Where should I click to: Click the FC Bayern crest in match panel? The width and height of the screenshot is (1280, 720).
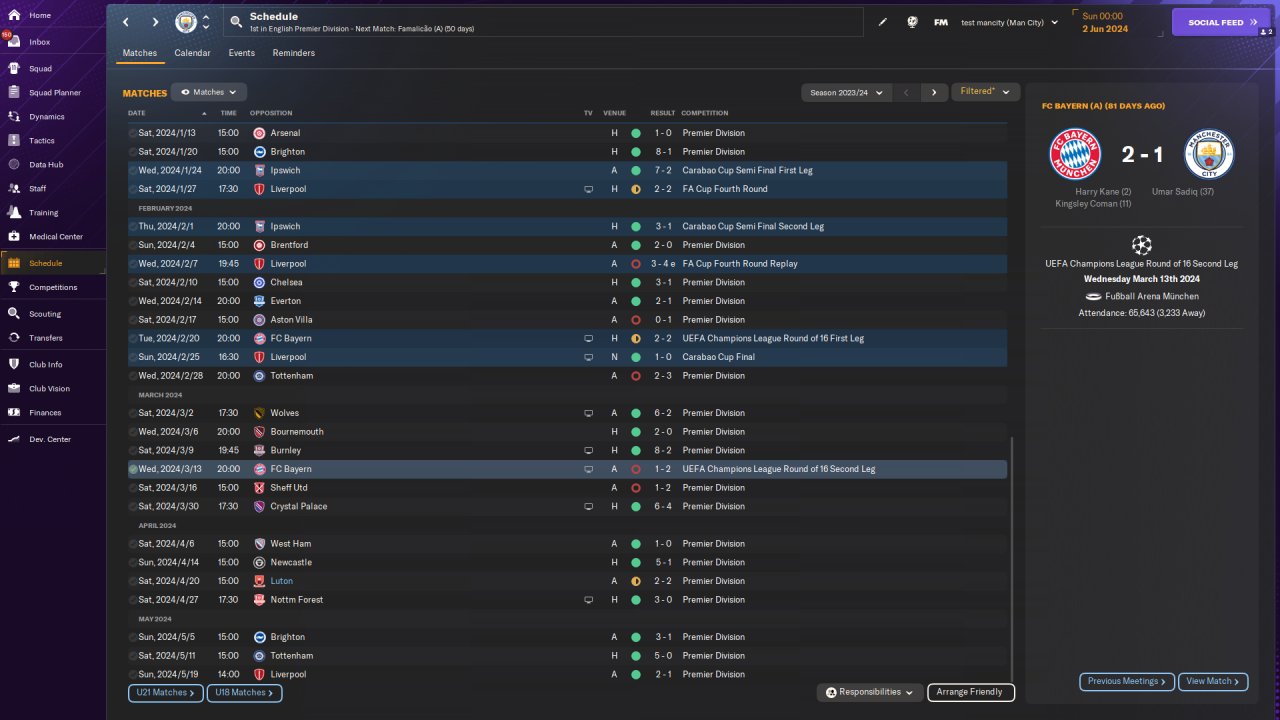[1074, 154]
